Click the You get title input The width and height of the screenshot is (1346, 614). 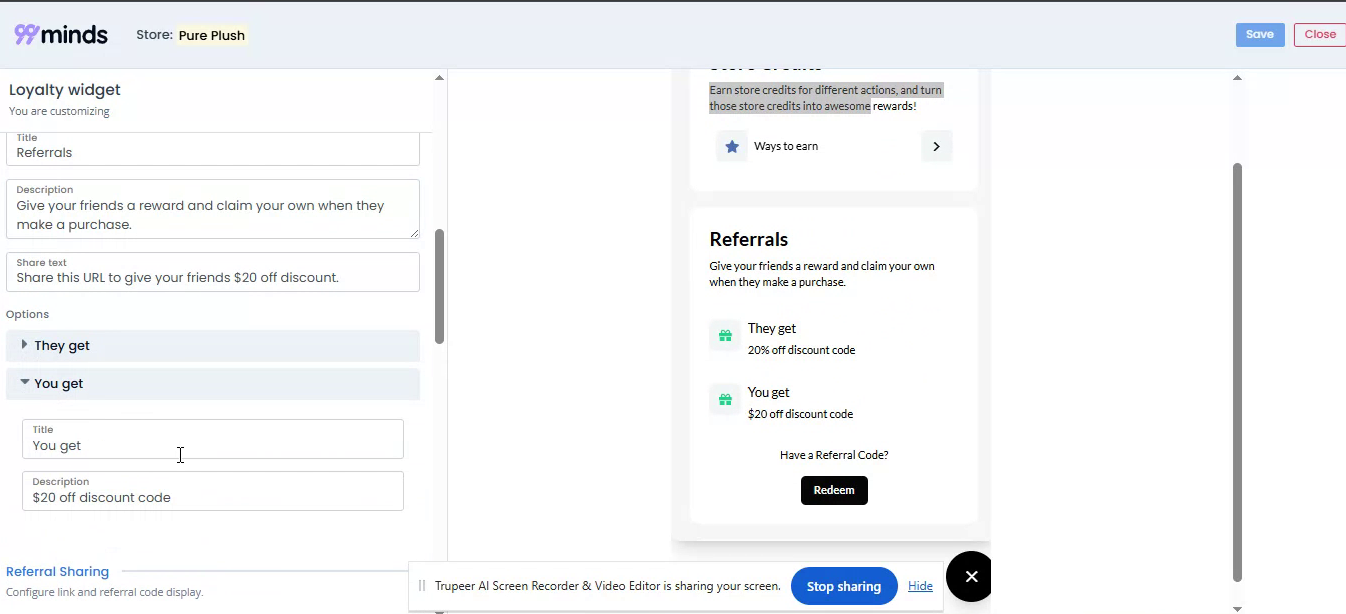213,439
